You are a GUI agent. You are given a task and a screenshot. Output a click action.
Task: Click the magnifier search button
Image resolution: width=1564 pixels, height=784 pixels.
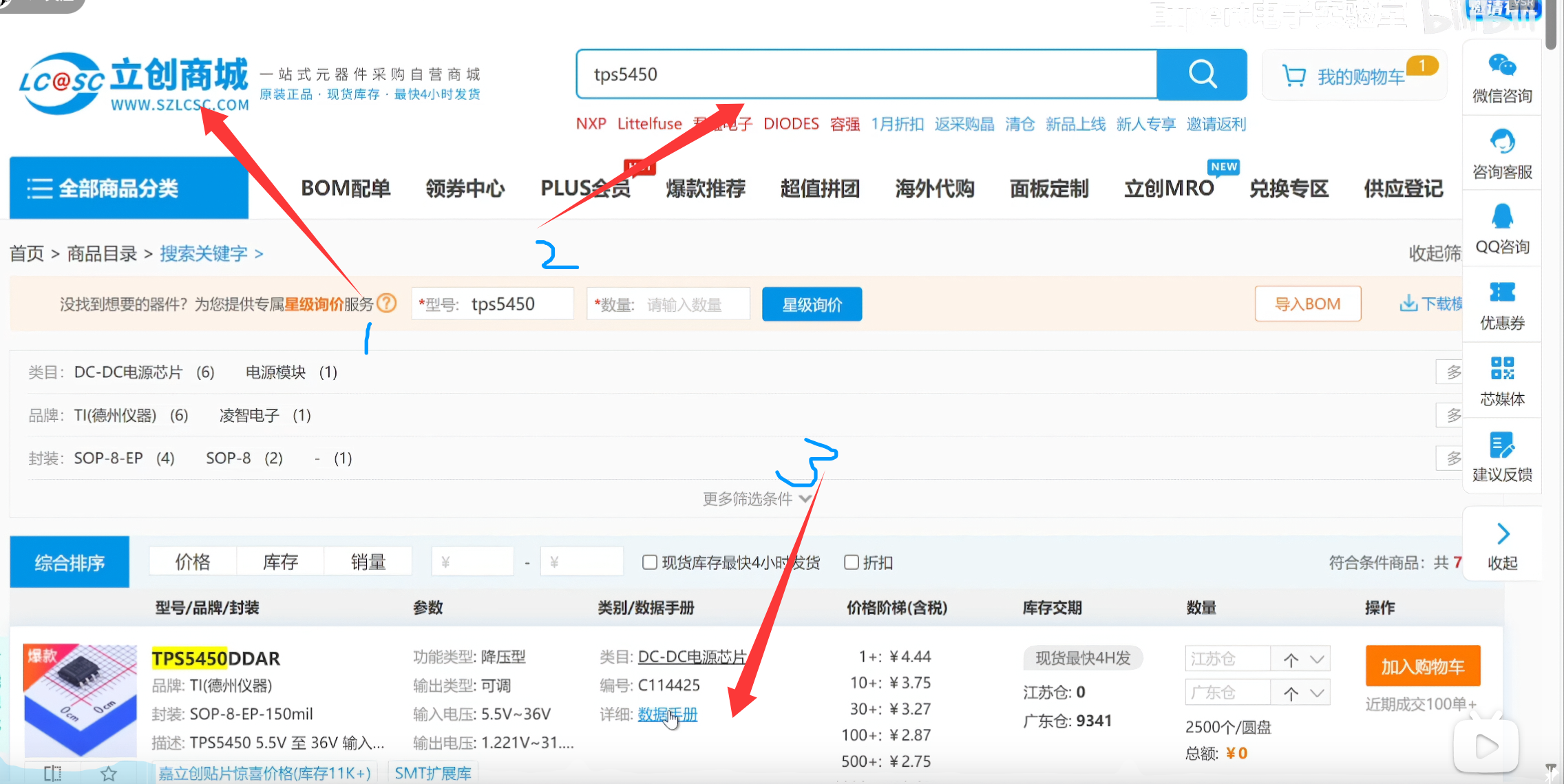1201,74
